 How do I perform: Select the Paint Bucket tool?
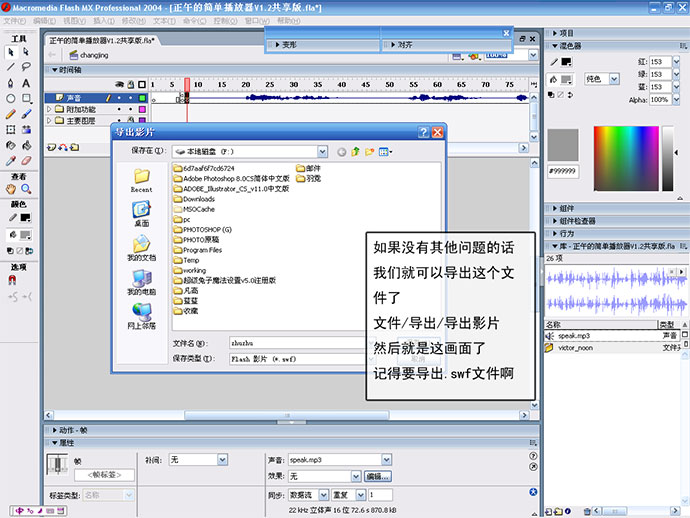26,145
